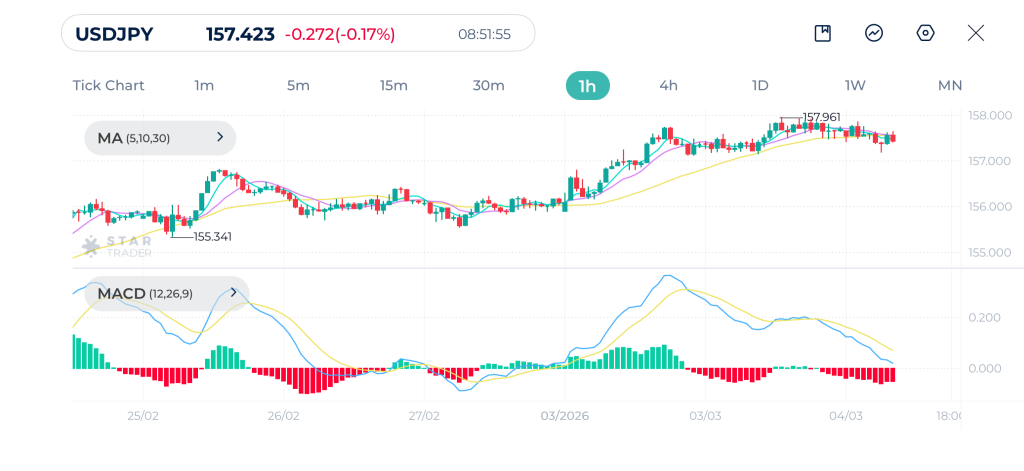This screenshot has height=471, width=1024.
Task: Expand the MA (5,10,30) indicator selector
Action: [x=160, y=138]
